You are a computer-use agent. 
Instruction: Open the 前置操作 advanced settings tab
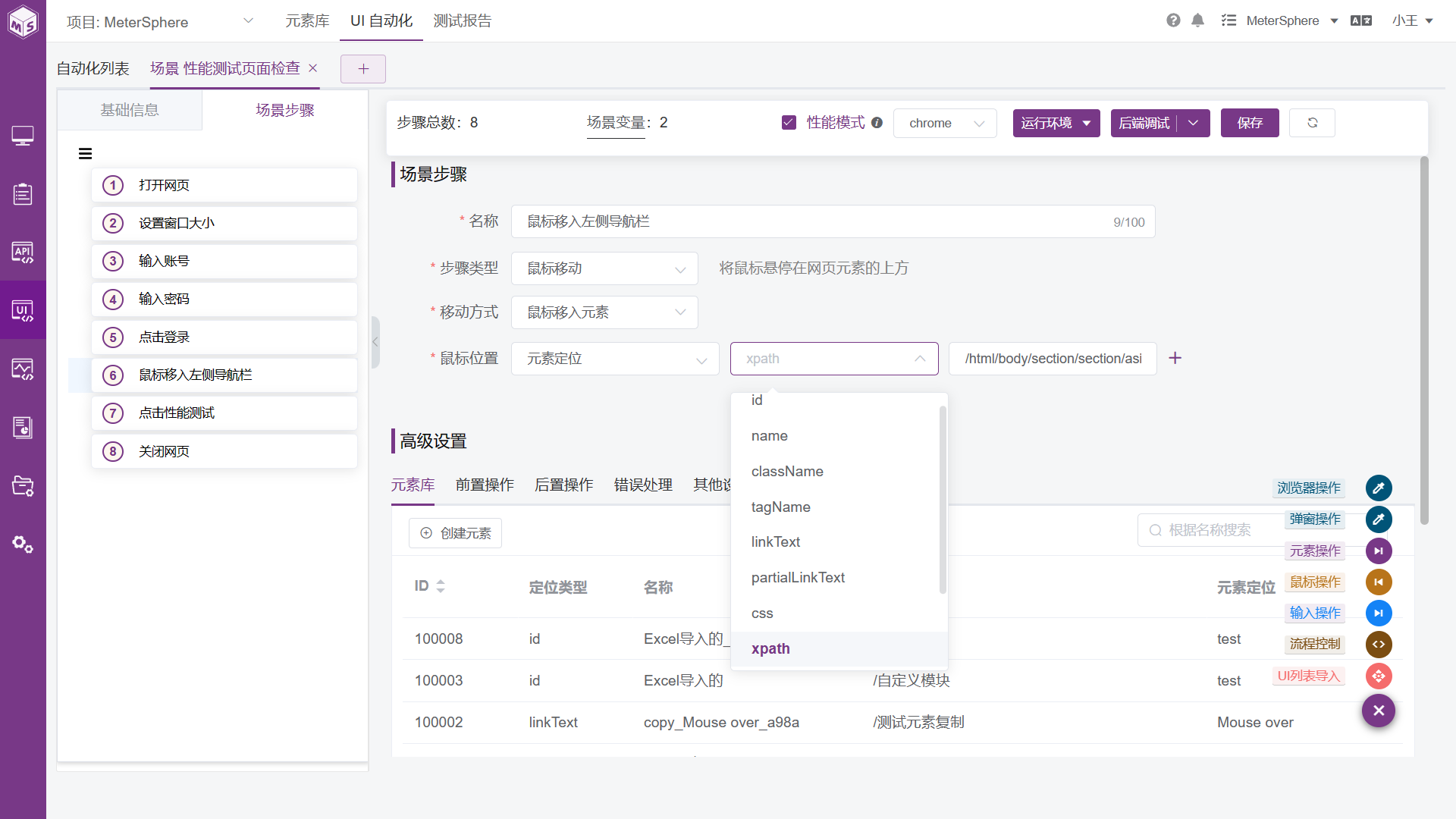tap(485, 485)
